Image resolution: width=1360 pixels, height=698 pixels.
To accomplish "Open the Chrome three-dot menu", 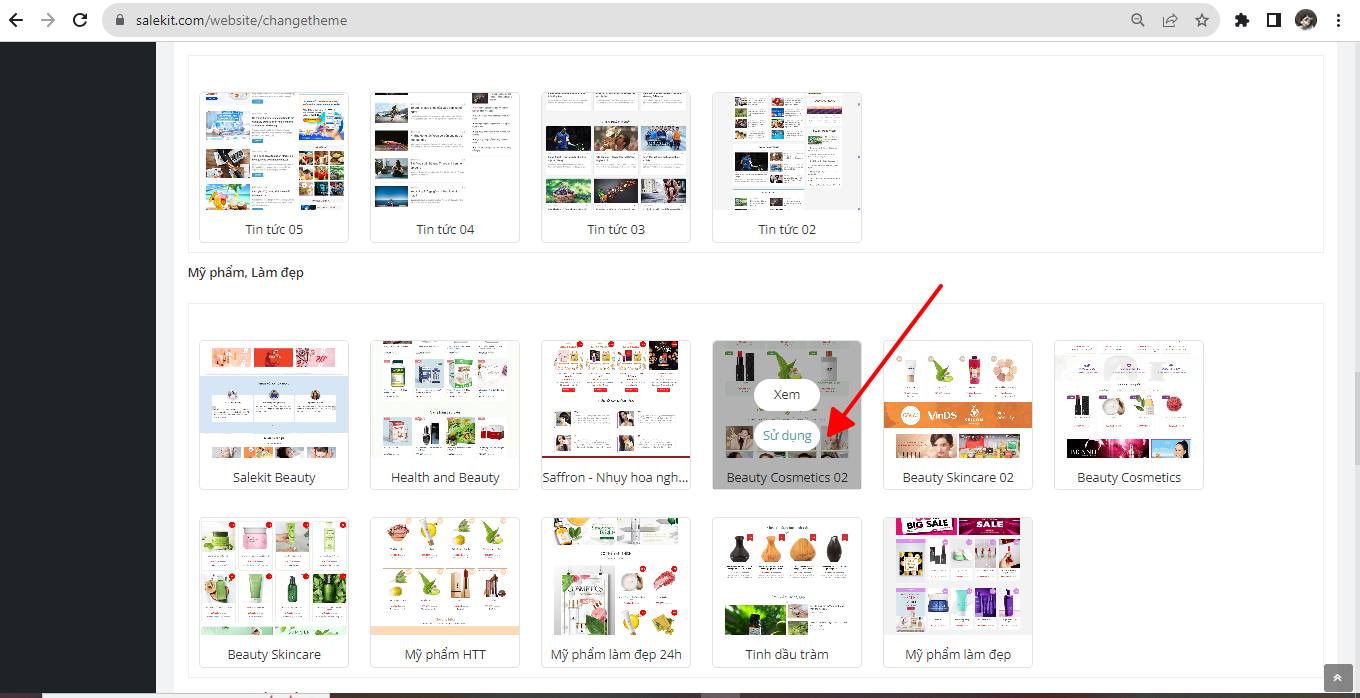I will [x=1338, y=20].
